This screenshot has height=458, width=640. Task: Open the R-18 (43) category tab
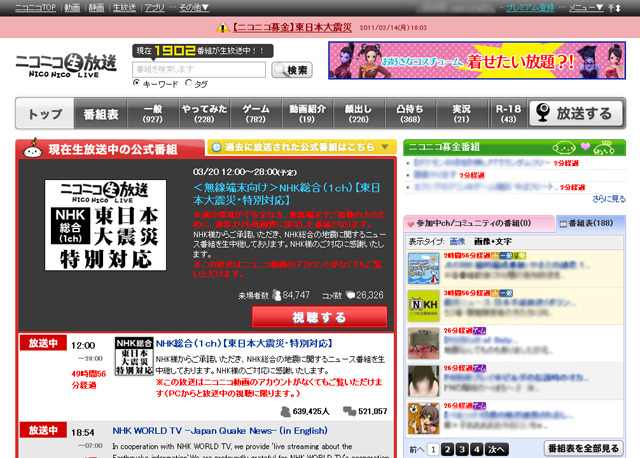point(508,114)
